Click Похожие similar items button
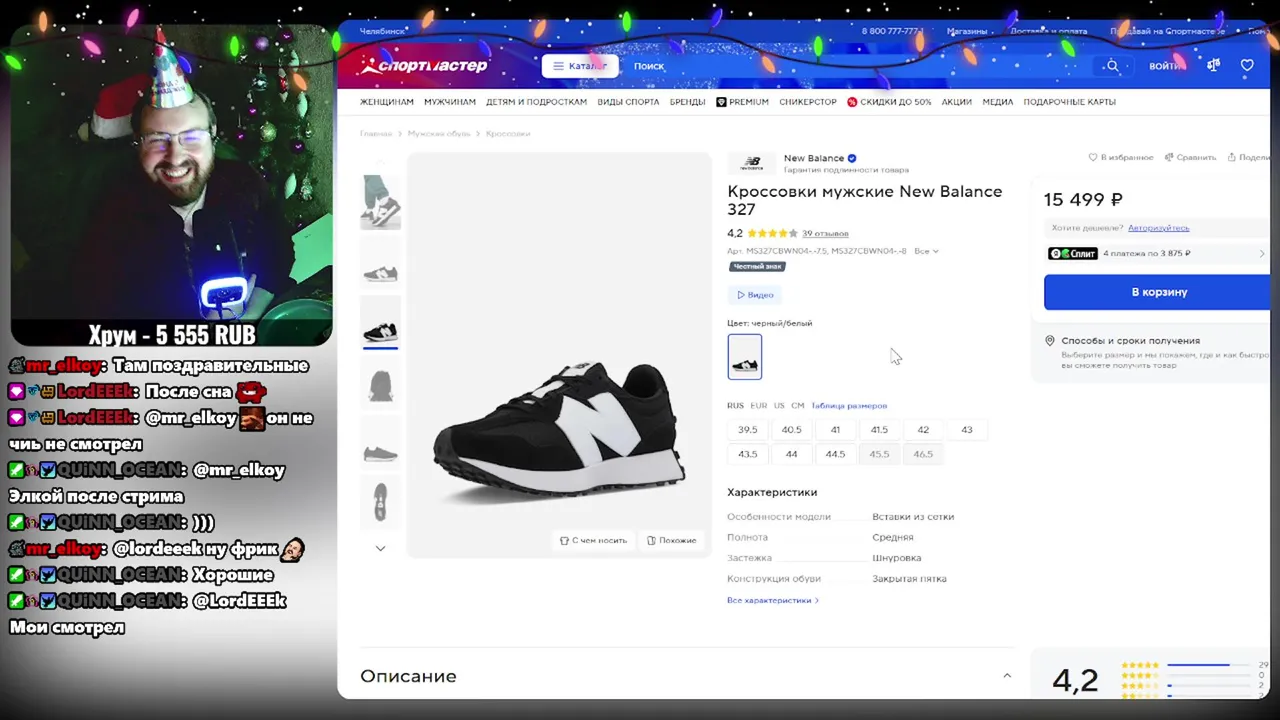The width and height of the screenshot is (1280, 720). click(671, 540)
